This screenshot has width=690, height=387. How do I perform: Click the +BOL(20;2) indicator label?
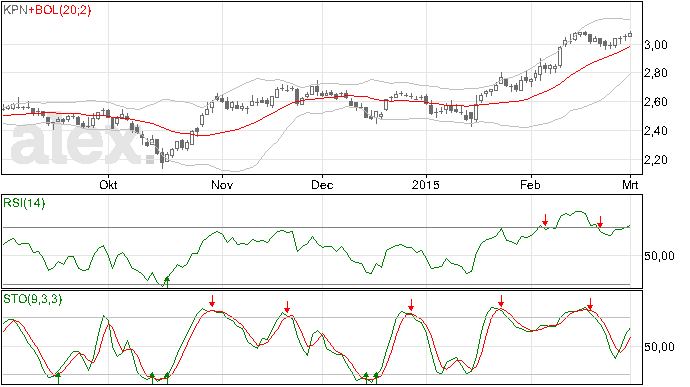pyautogui.click(x=60, y=10)
